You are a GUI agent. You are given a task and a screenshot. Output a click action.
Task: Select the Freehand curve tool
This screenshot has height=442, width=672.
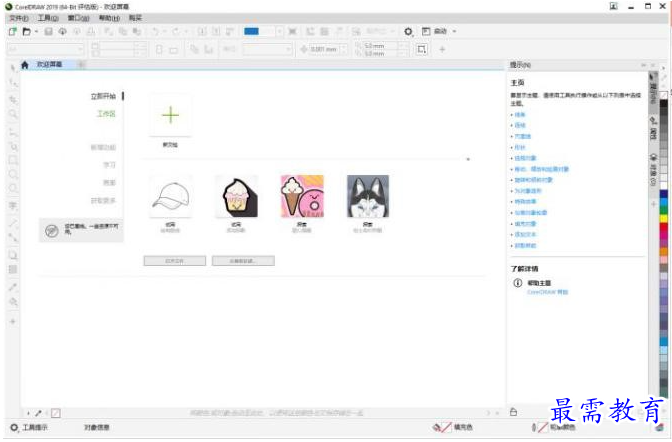(x=13, y=132)
